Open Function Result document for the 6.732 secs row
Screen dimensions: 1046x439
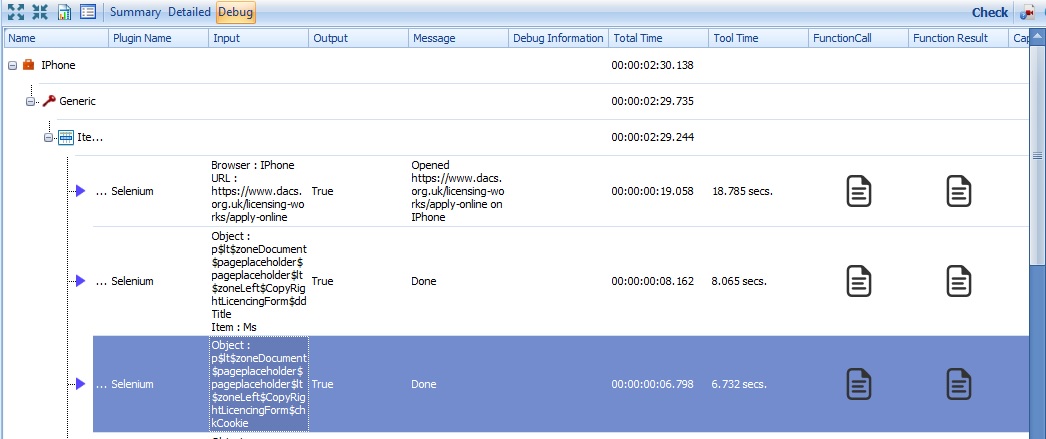click(x=959, y=384)
